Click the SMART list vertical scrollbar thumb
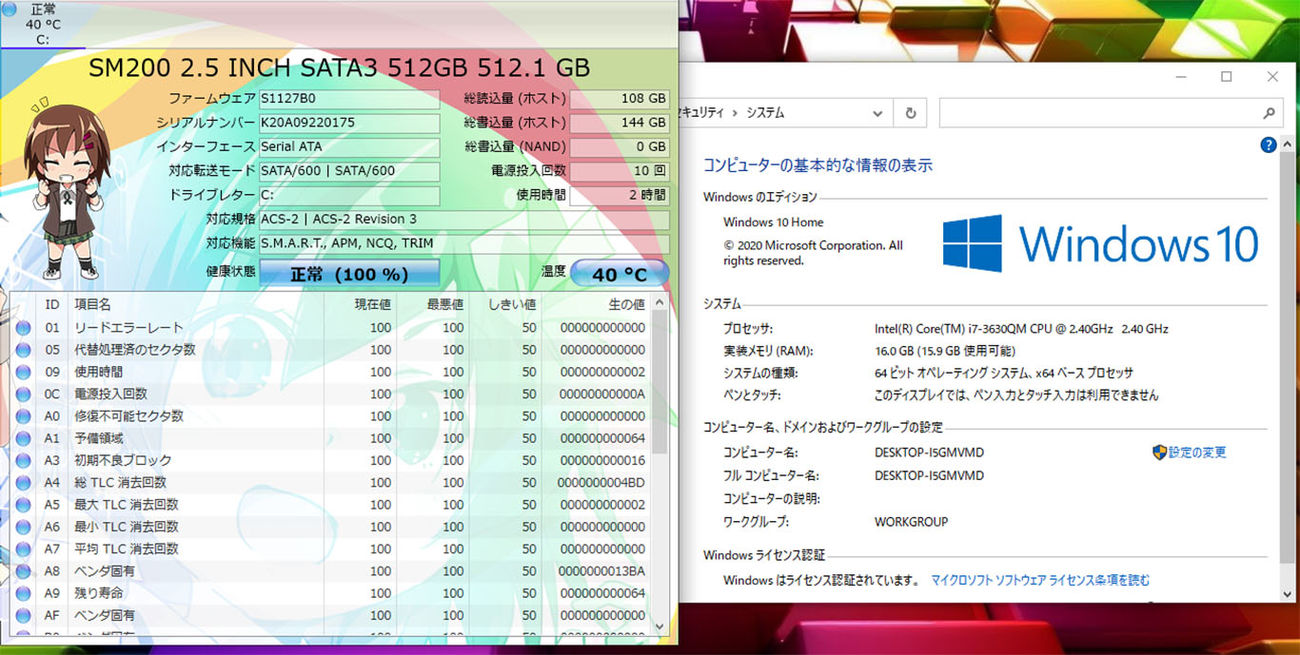This screenshot has width=1300, height=655. point(660,382)
